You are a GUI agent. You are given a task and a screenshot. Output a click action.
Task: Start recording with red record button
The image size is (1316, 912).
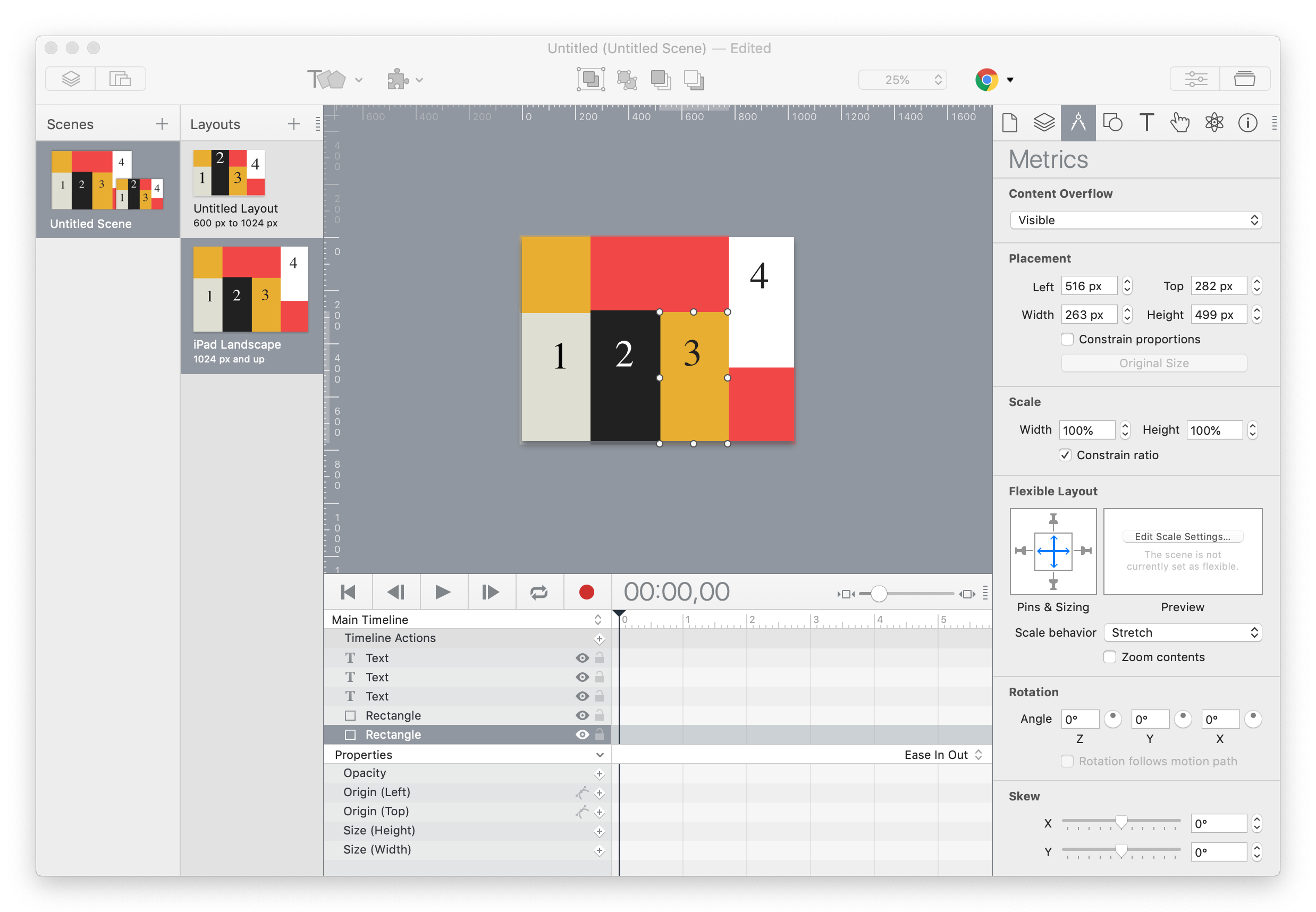point(587,592)
